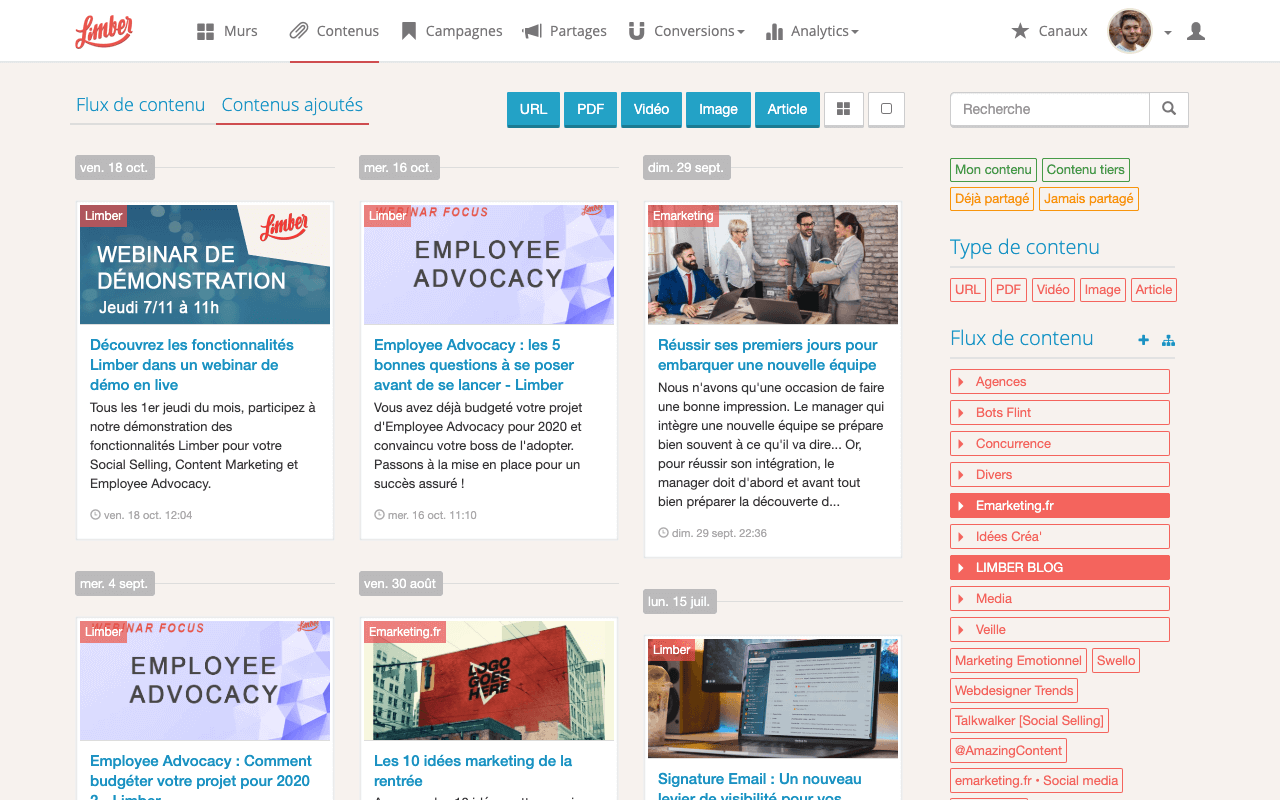The width and height of the screenshot is (1280, 800).
Task: Focus the Recherche search field
Action: 1050,109
